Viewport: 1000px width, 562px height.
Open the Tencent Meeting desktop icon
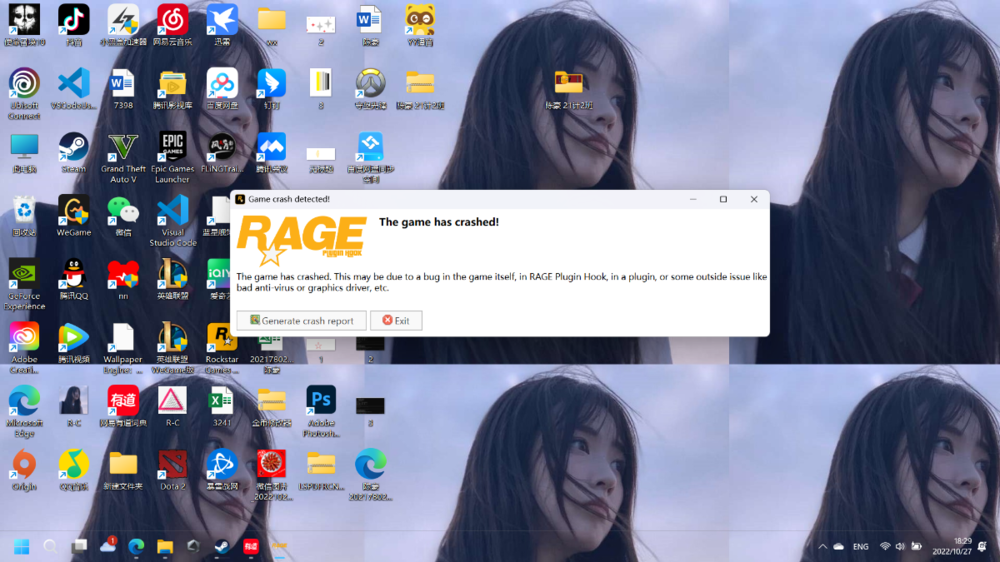click(x=272, y=153)
